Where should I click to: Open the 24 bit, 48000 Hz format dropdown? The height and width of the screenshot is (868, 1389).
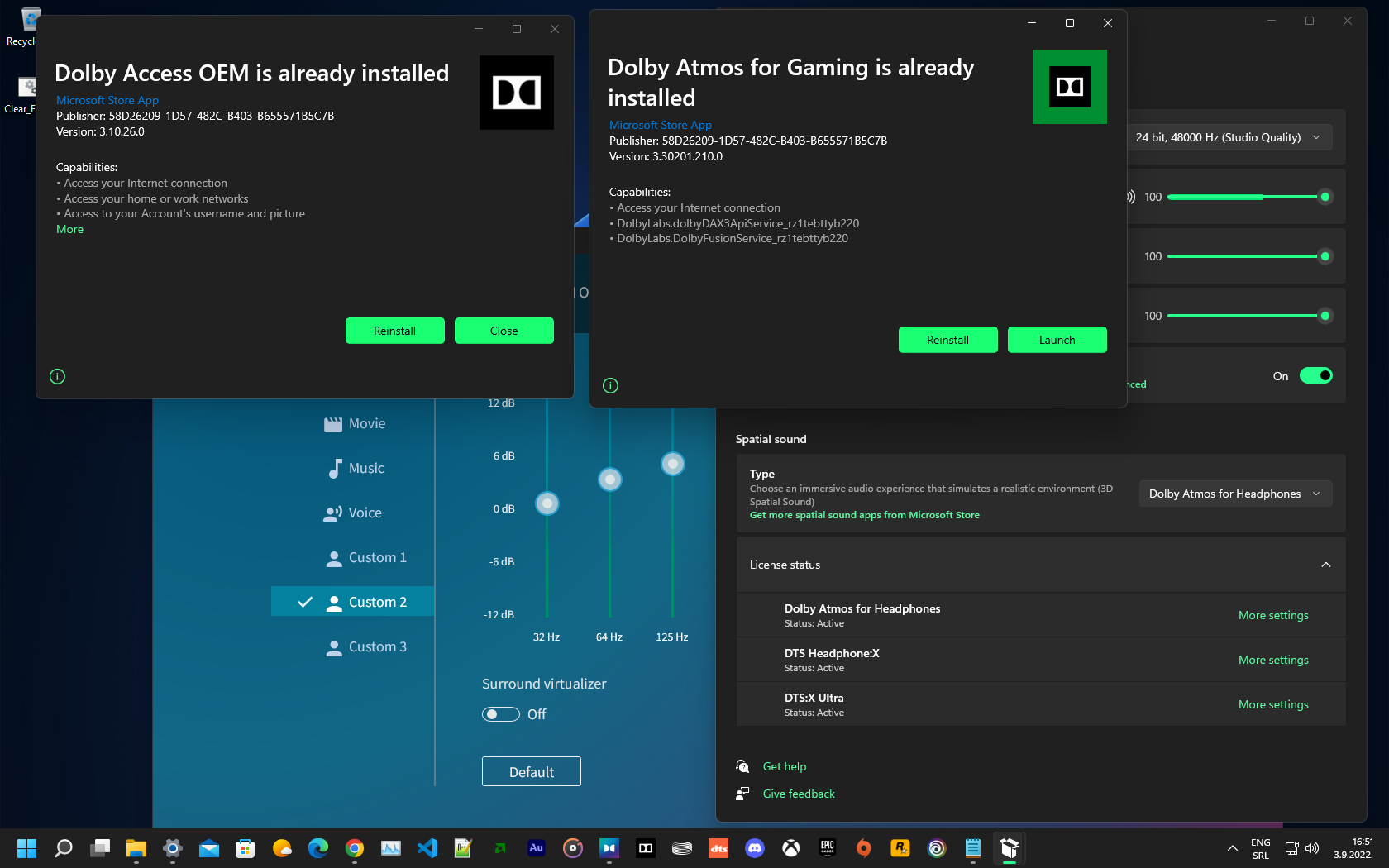pyautogui.click(x=1229, y=137)
